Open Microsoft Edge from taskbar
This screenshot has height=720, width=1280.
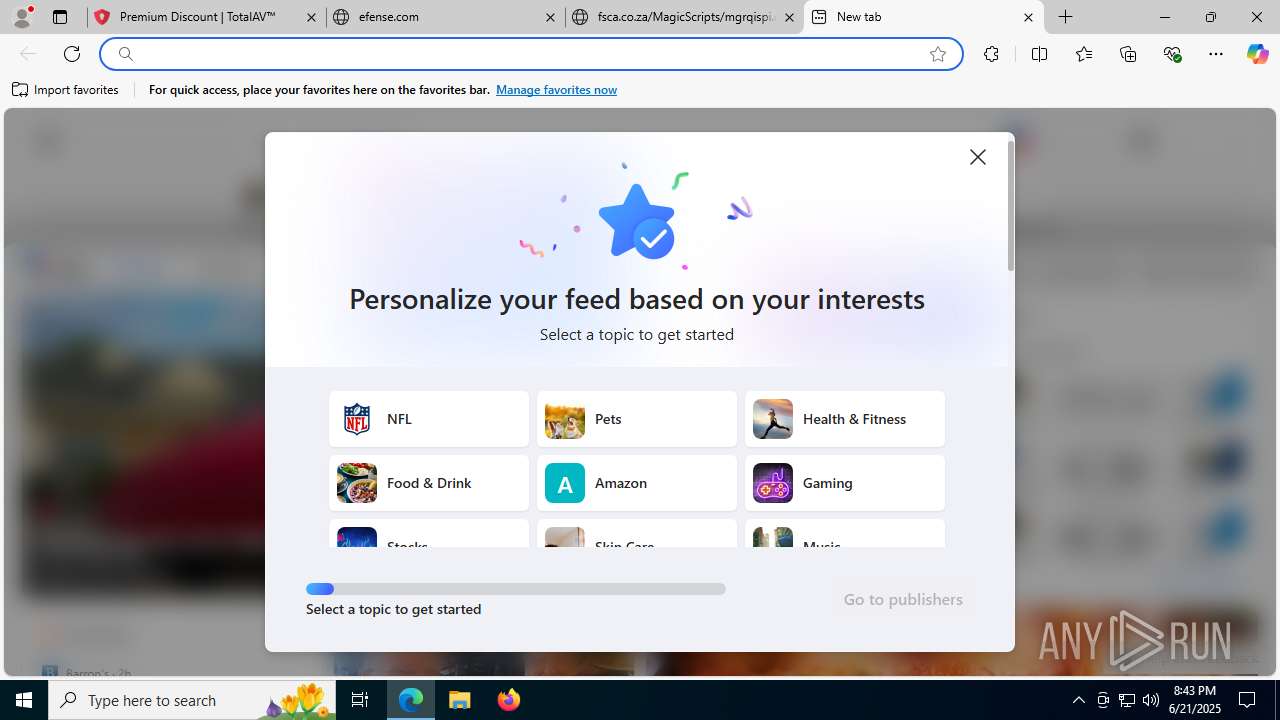click(411, 700)
